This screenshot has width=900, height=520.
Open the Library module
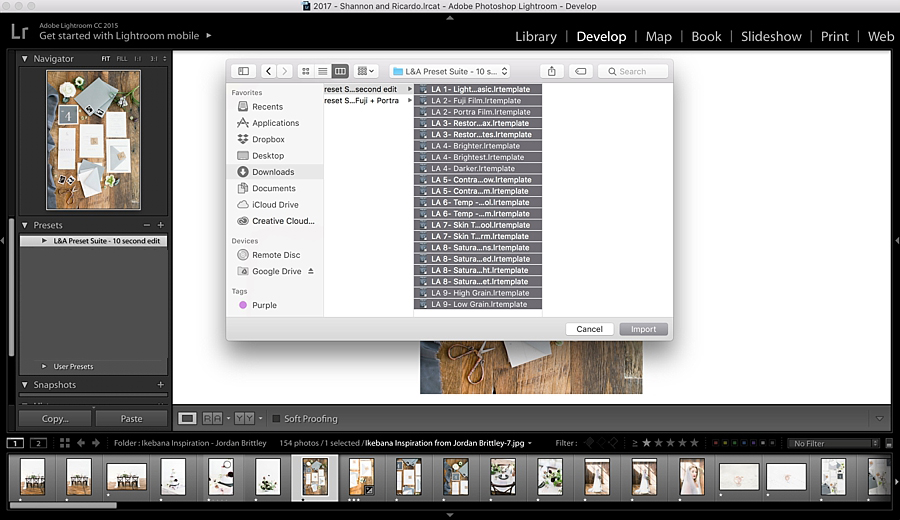[x=536, y=36]
